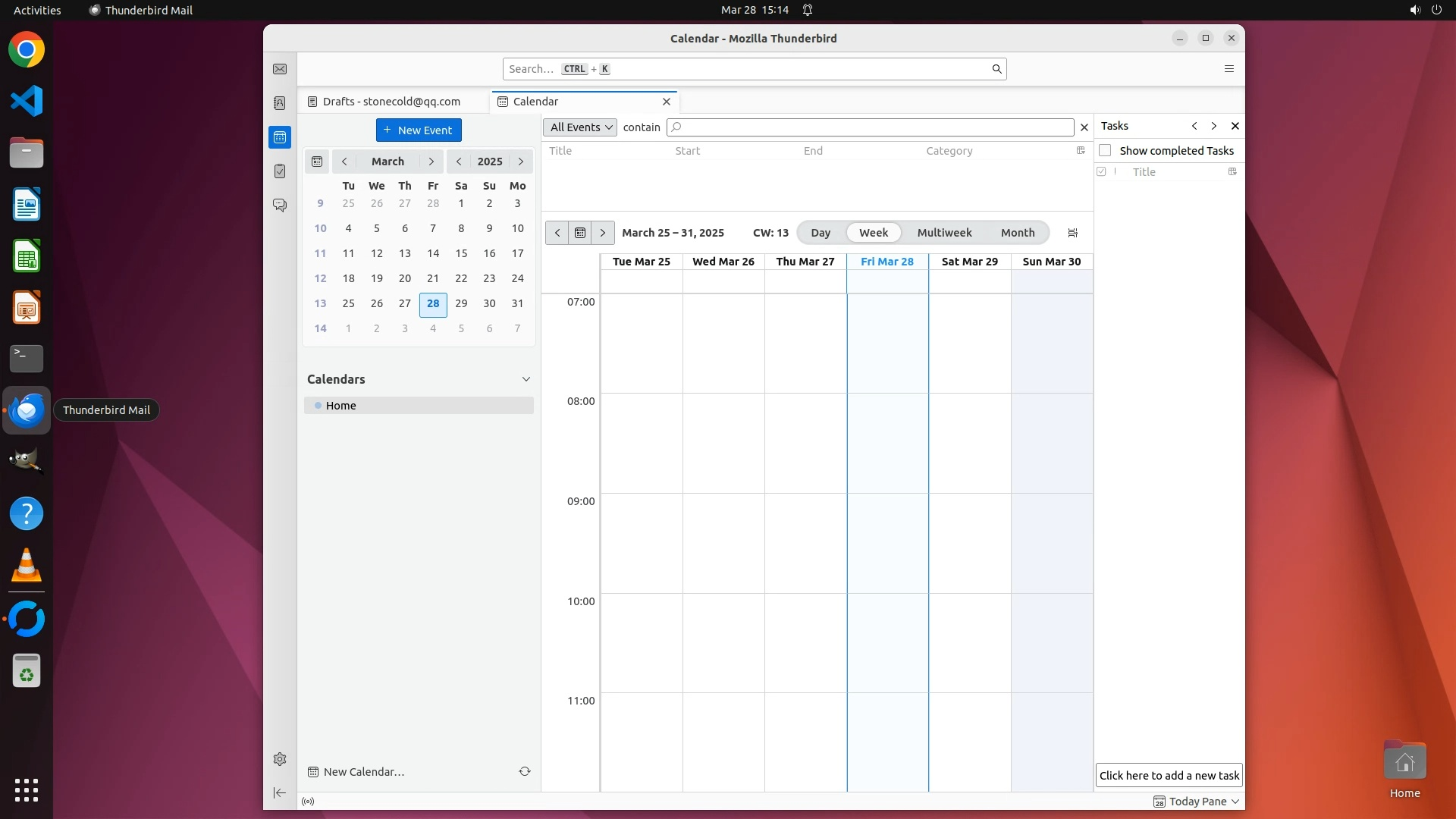Expand the Today Pane dropdown arrow

[x=1235, y=802]
